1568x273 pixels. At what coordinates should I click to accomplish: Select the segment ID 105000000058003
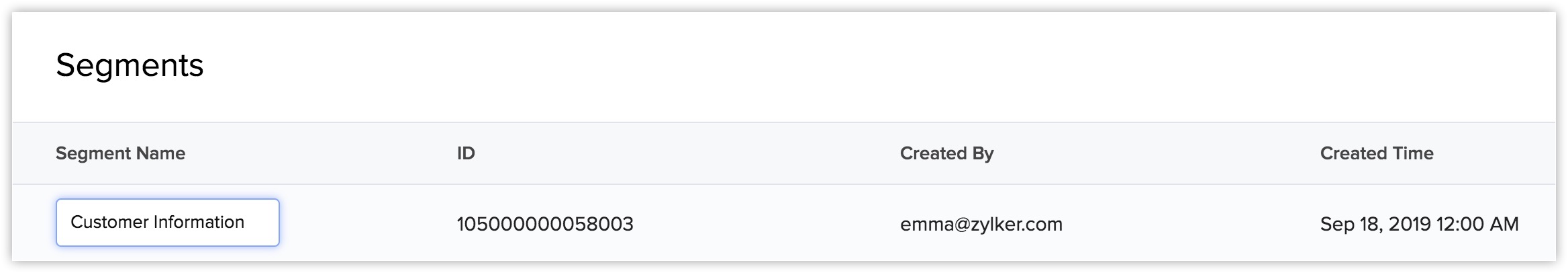(545, 224)
